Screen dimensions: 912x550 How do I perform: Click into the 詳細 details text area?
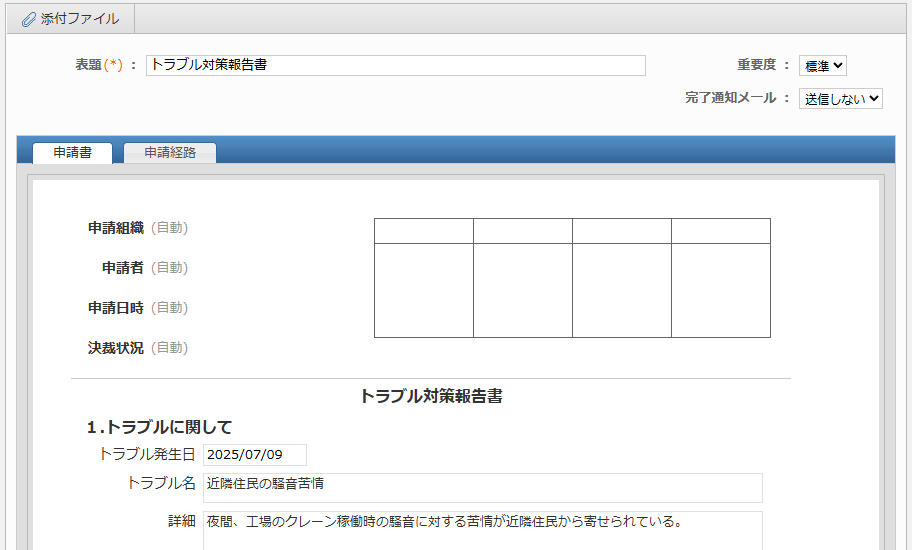482,530
